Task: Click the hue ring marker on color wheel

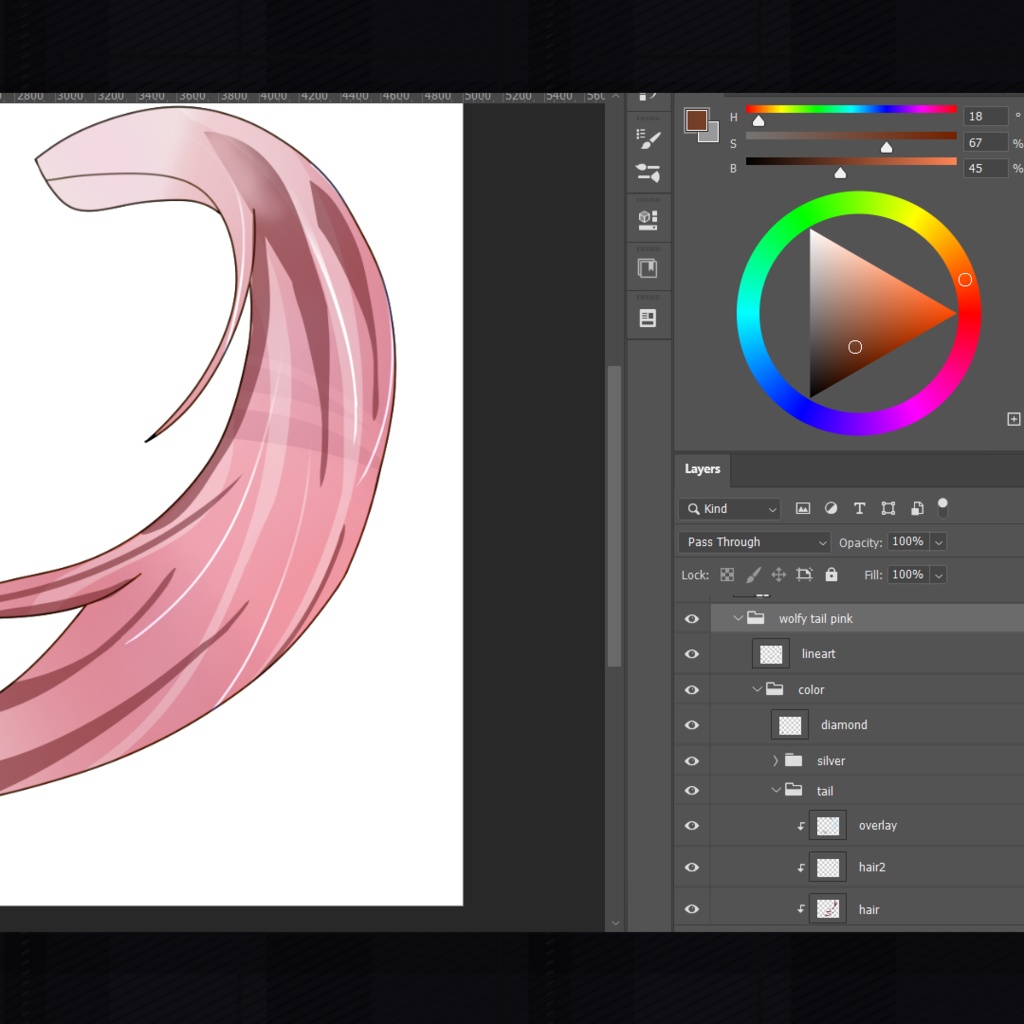Action: [x=965, y=280]
